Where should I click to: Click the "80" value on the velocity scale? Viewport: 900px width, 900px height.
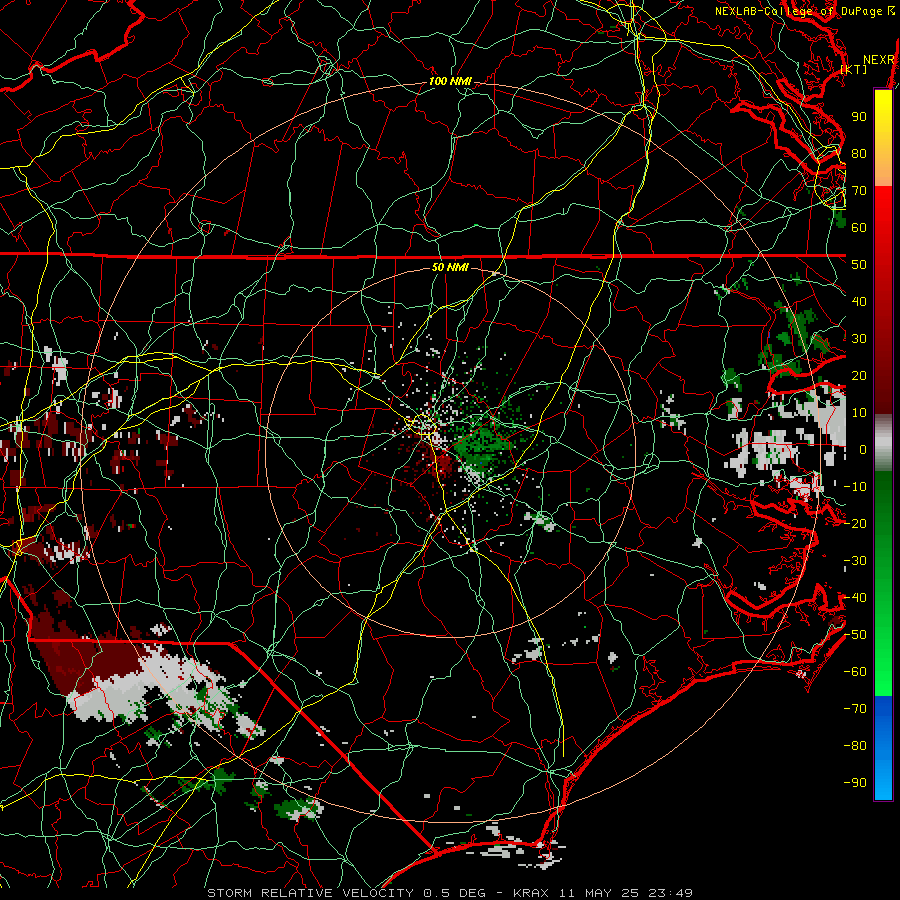859,154
